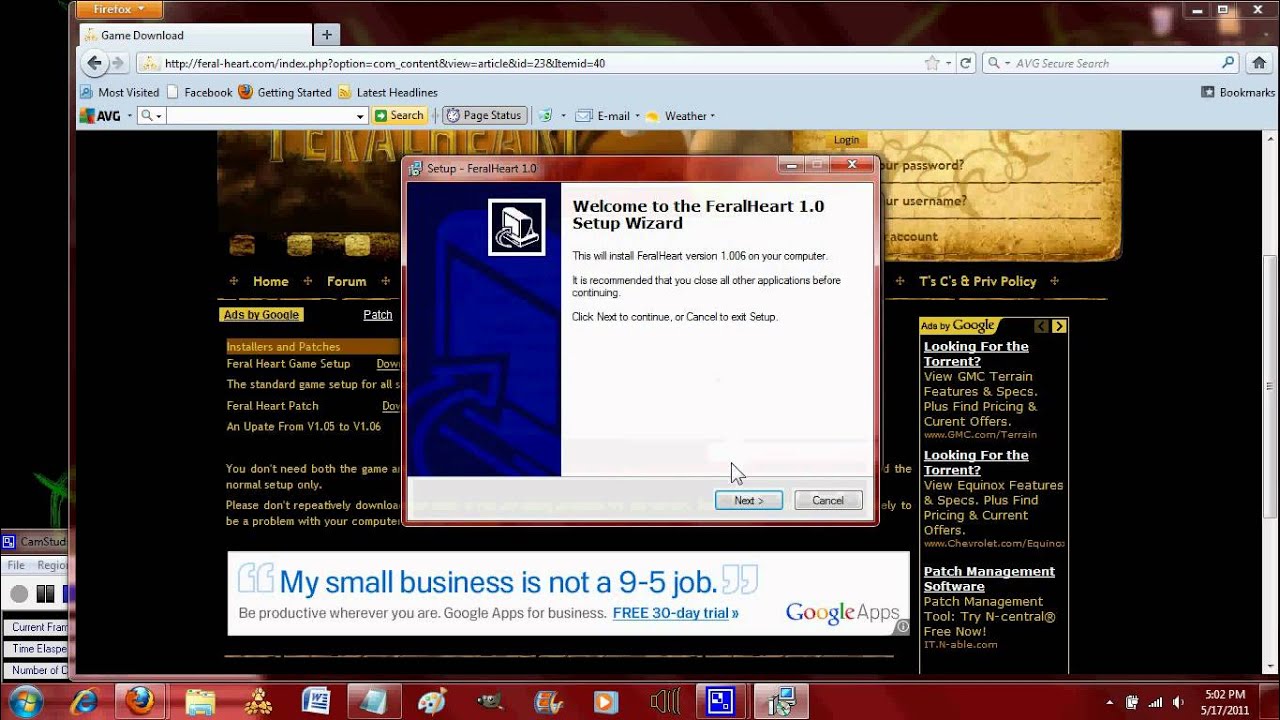Click the CamStudio pause button
The width and height of the screenshot is (1280, 720).
(x=45, y=594)
